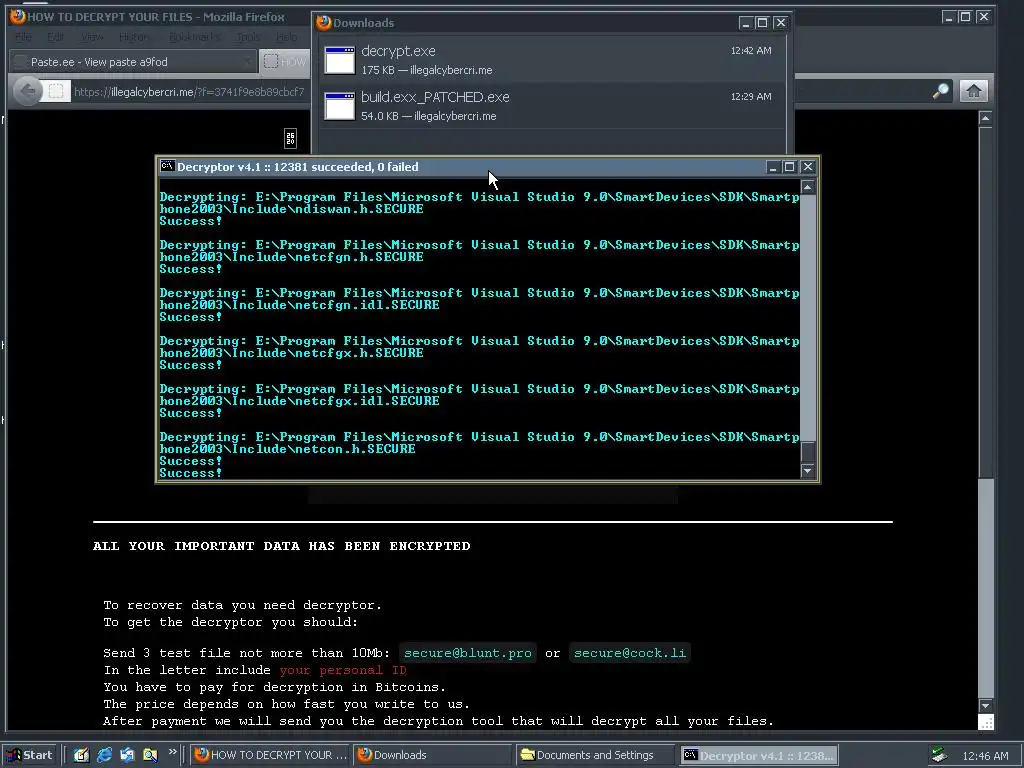Select build.exx_PATCHED.exe name in Downloads list
Screen dimensions: 1024x768
coord(435,97)
